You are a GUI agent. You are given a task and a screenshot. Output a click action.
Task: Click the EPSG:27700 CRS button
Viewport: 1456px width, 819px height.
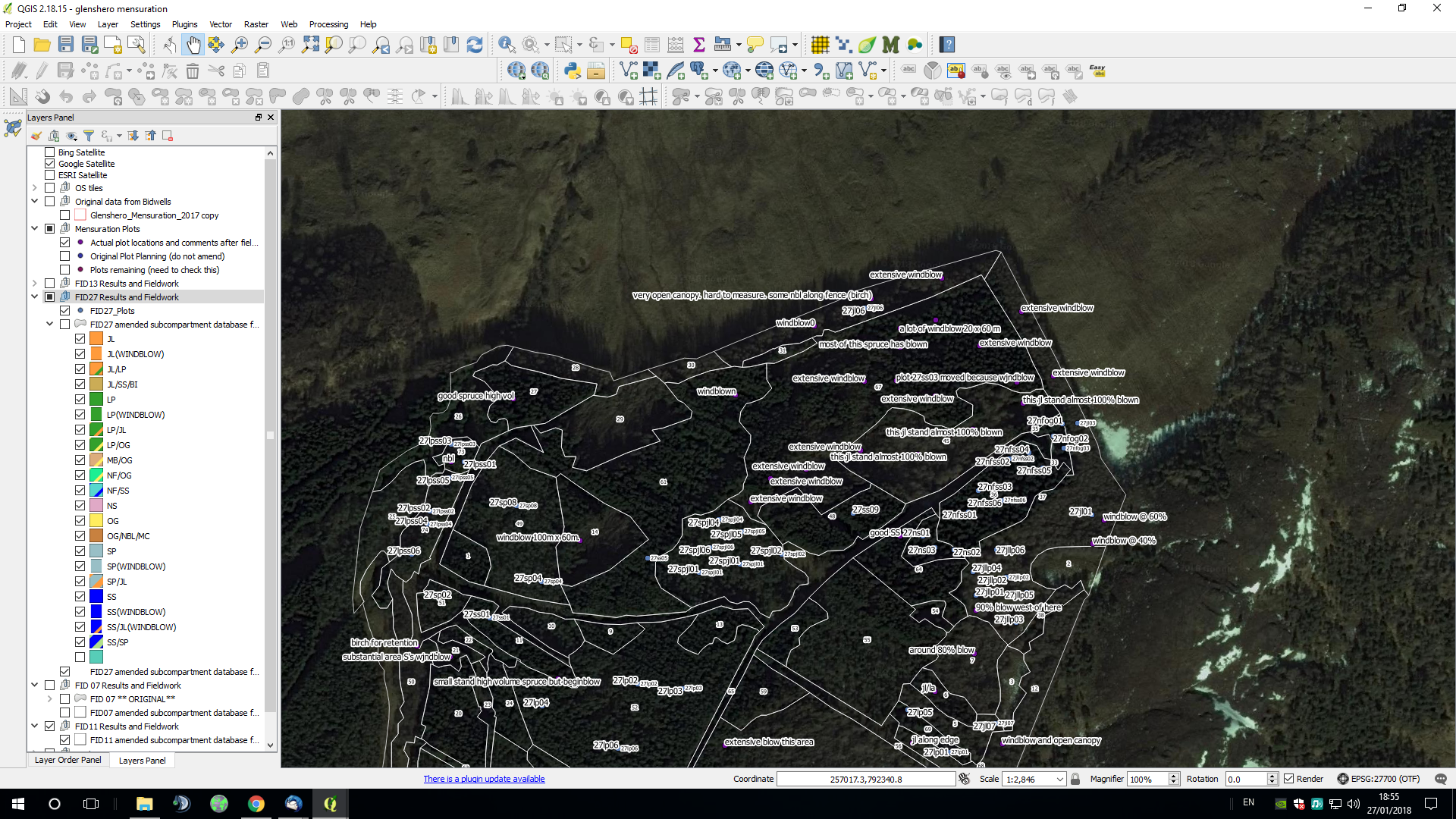[x=1378, y=779]
